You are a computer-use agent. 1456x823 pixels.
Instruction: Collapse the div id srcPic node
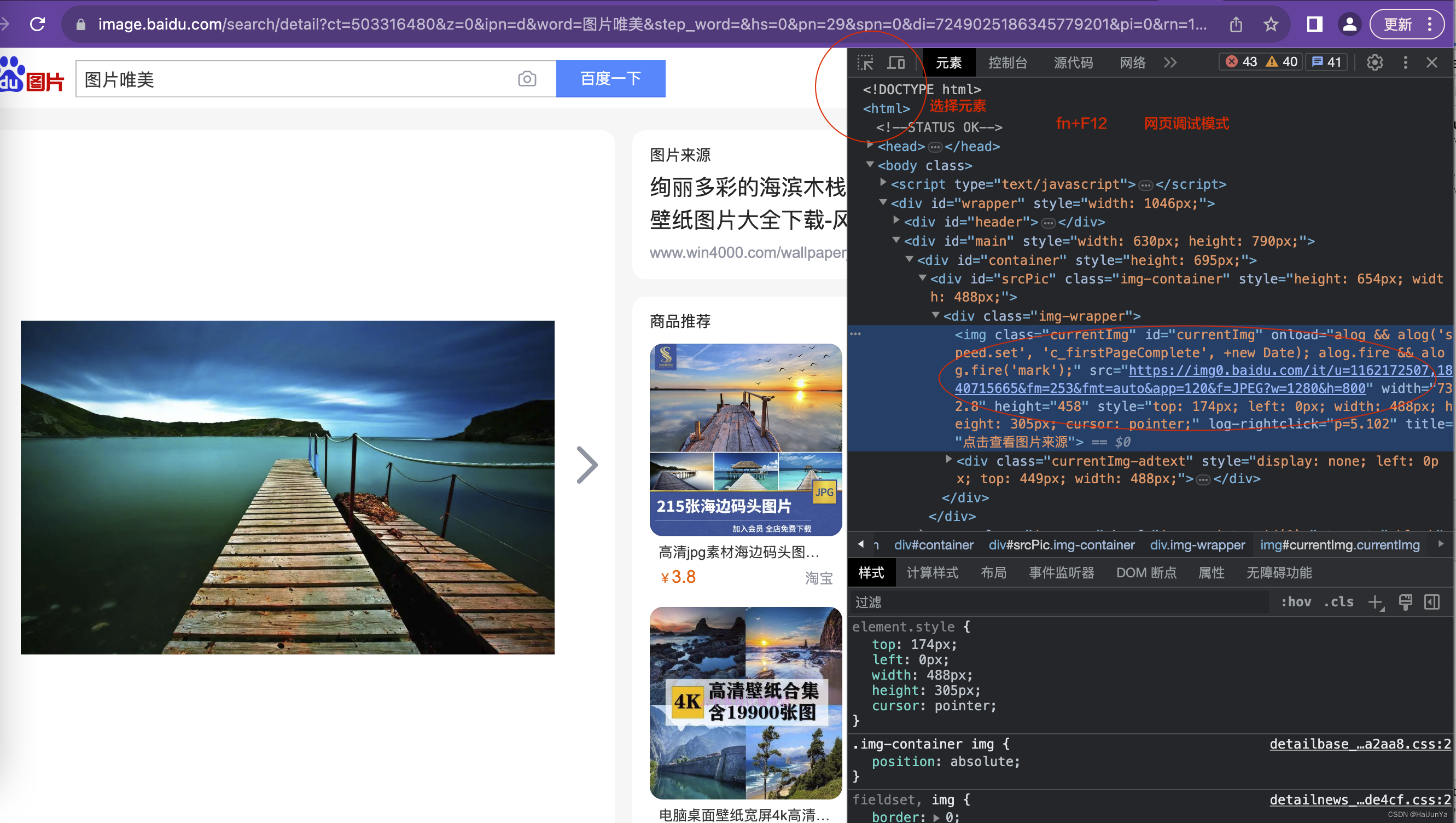922,278
